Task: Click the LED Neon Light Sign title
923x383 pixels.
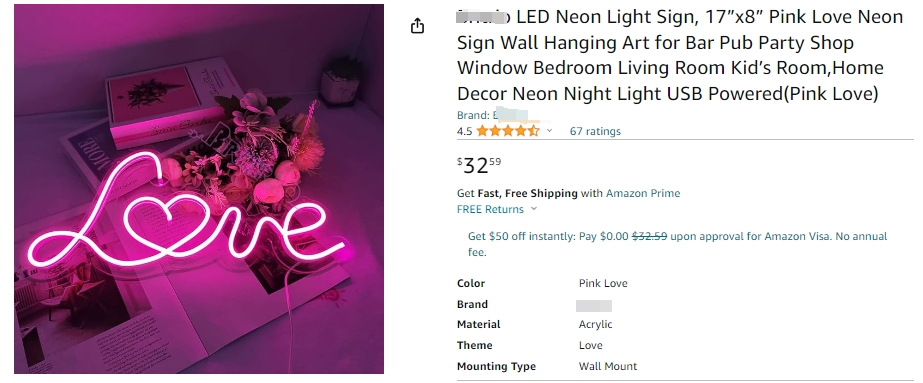Action: 680,55
